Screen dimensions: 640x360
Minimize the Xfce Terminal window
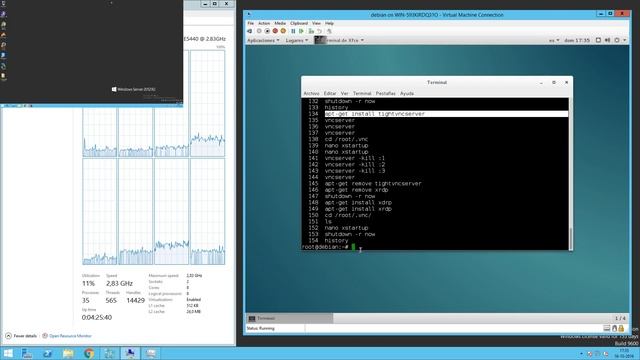pos(541,82)
